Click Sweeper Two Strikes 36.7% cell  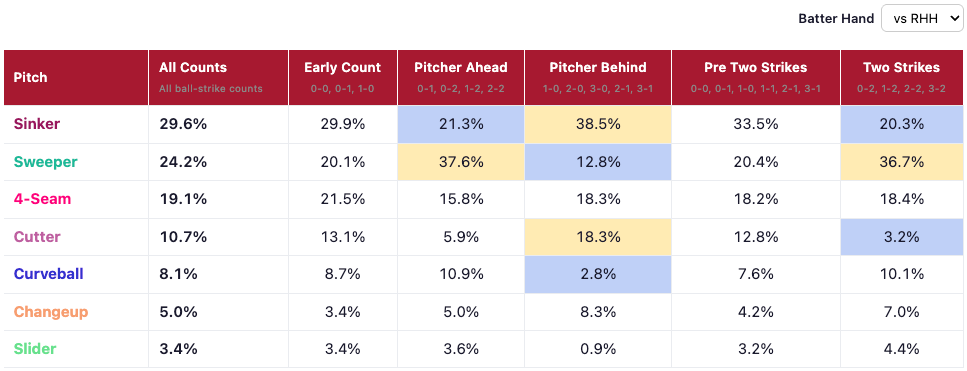(x=902, y=162)
